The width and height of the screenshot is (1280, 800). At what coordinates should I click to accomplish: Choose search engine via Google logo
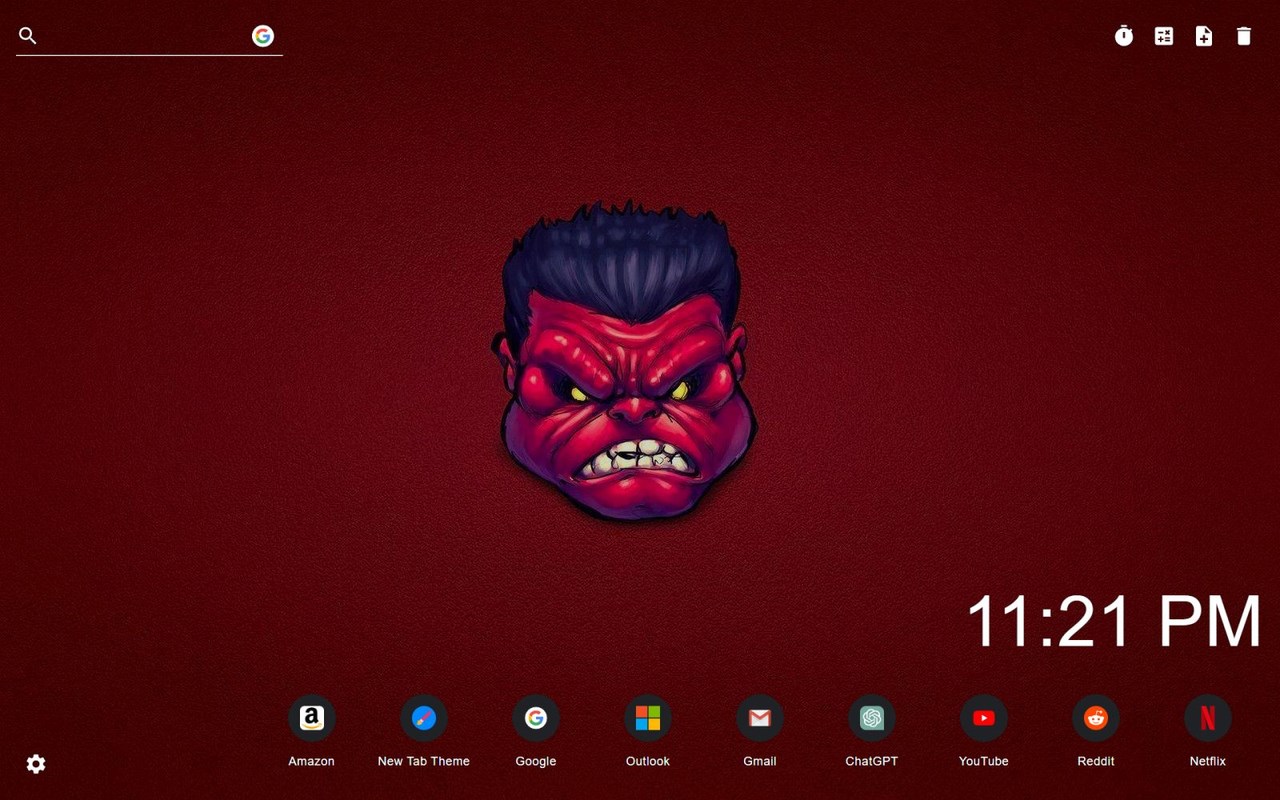(263, 36)
